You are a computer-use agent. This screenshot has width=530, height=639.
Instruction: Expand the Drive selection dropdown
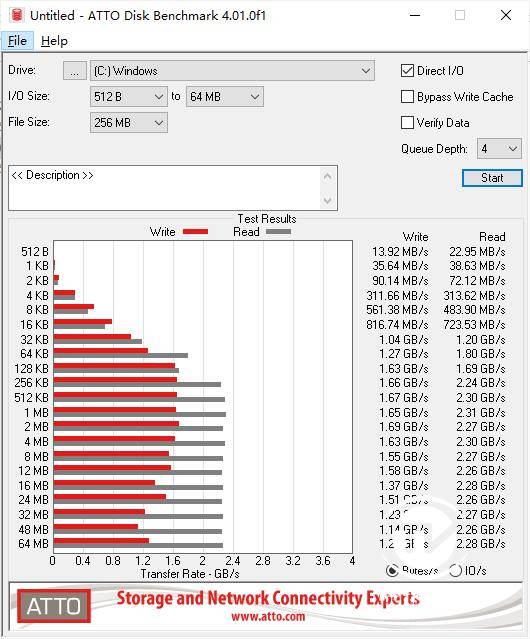click(232, 71)
